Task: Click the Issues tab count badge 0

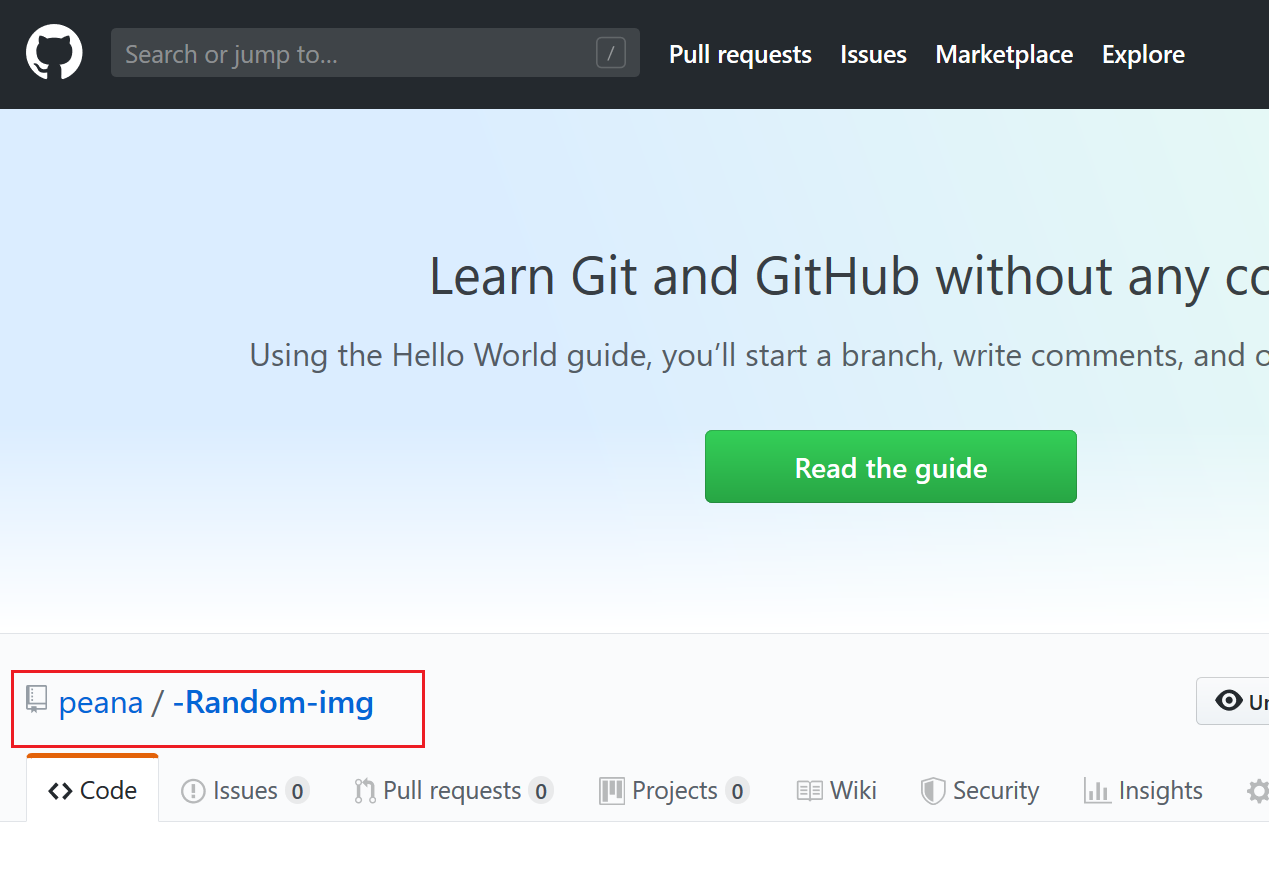Action: [x=297, y=791]
